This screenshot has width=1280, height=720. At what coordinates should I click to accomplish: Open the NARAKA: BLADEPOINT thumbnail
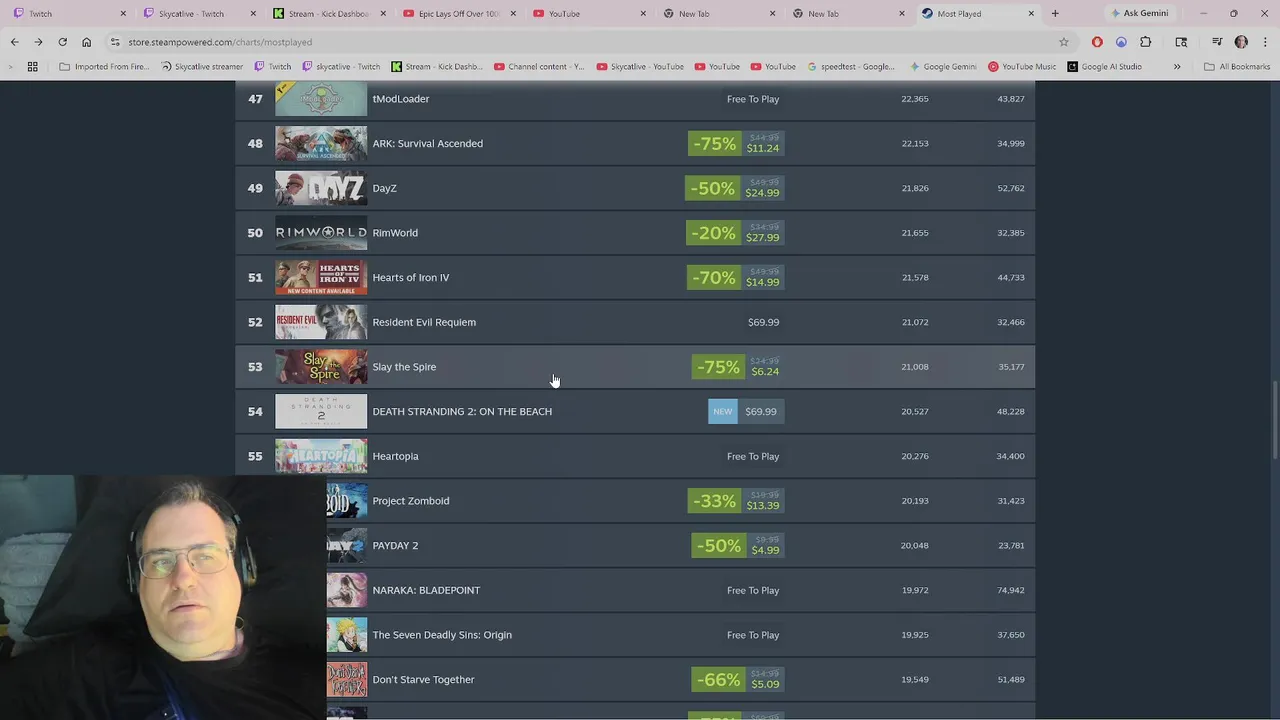tap(347, 590)
